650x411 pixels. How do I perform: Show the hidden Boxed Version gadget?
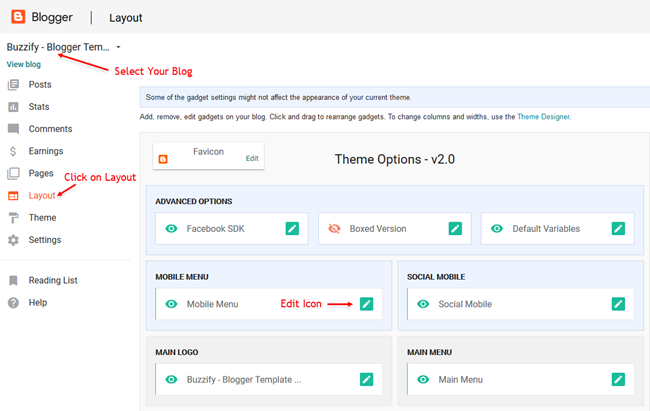pyautogui.click(x=334, y=229)
